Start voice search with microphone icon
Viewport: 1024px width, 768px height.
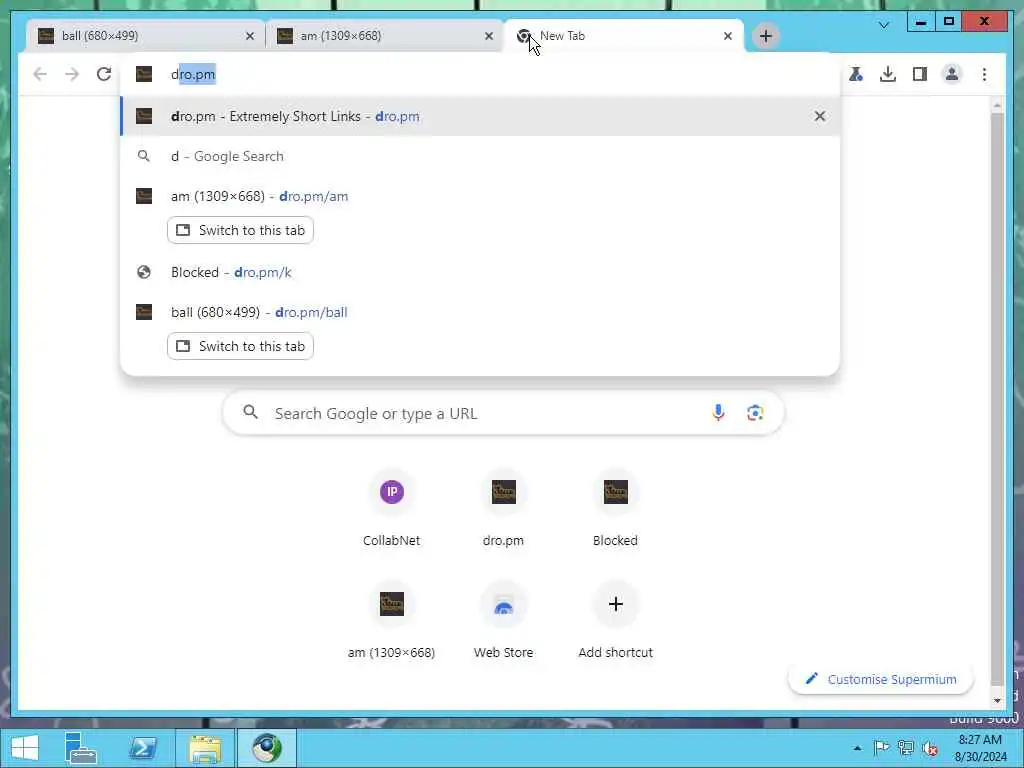pos(718,413)
